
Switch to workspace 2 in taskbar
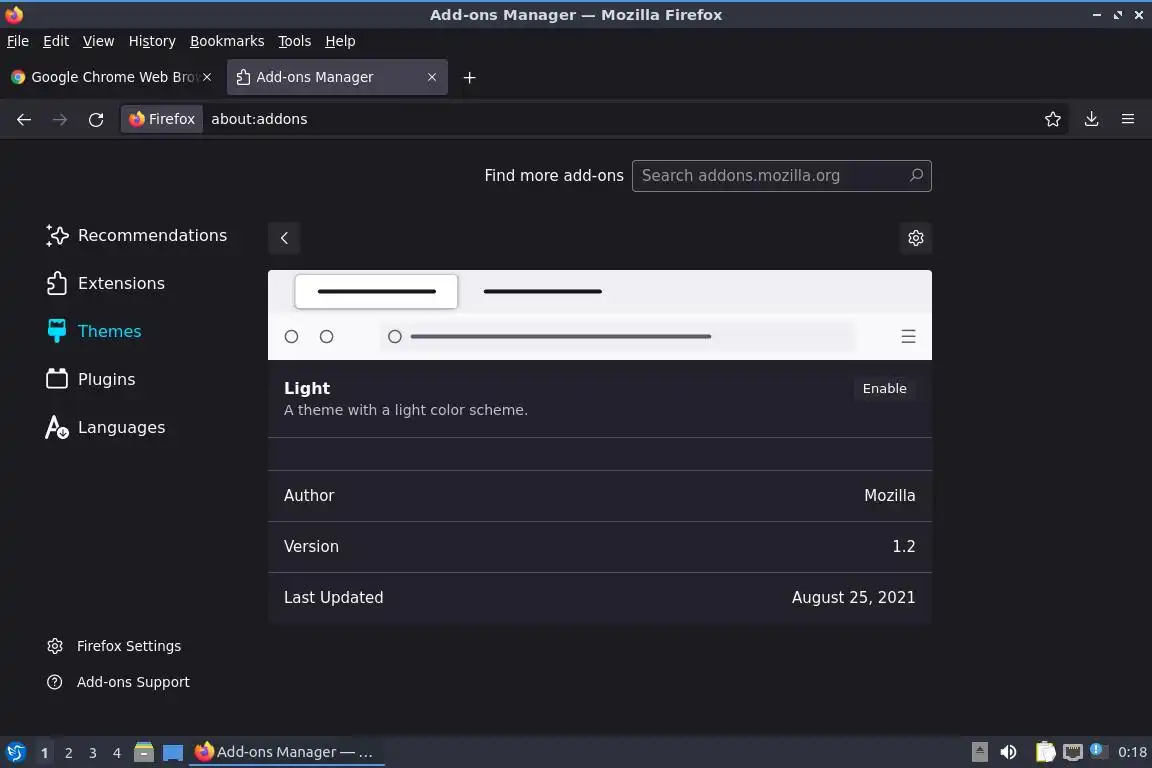(68, 753)
